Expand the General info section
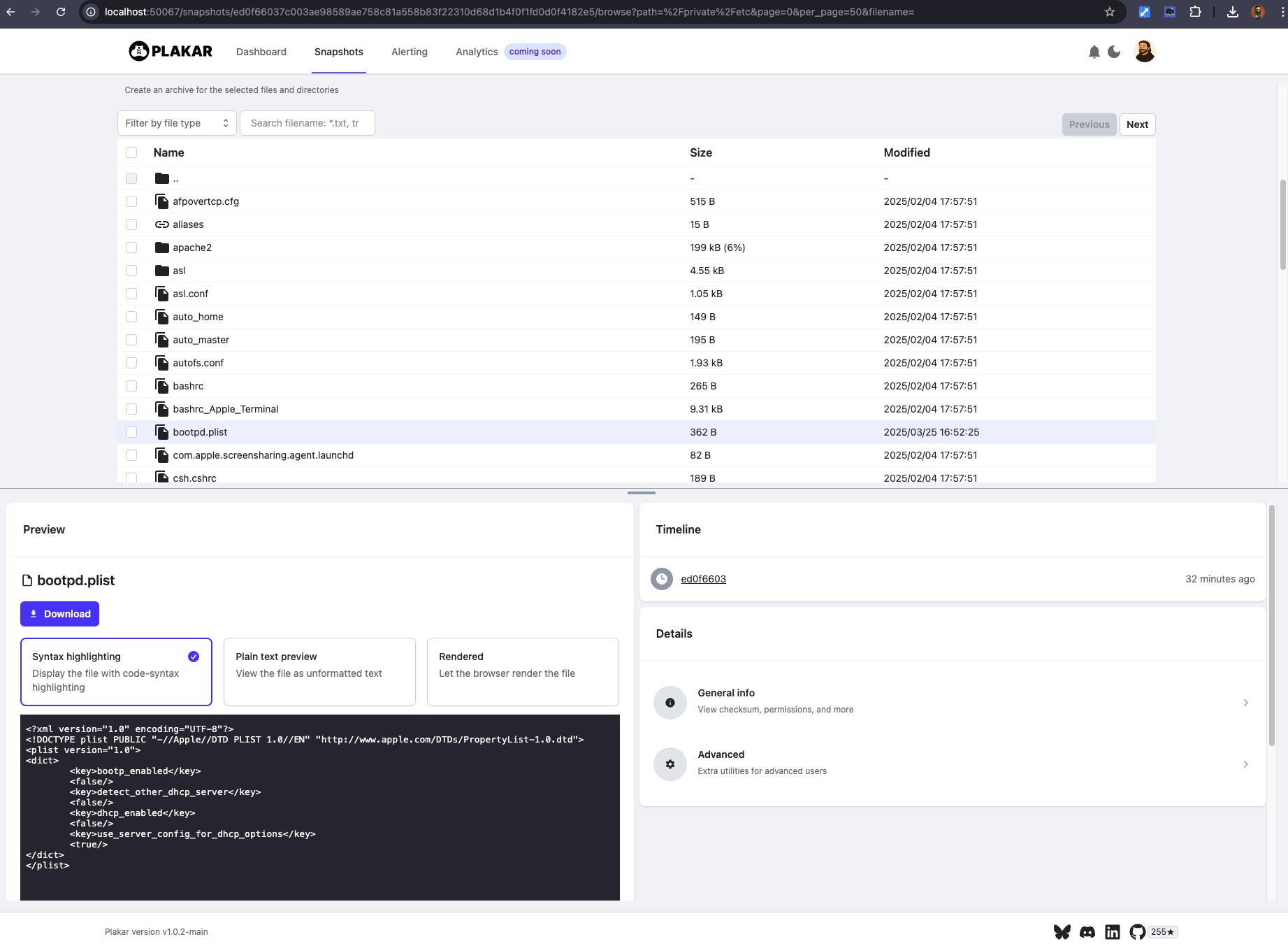The image size is (1288, 946). click(952, 702)
